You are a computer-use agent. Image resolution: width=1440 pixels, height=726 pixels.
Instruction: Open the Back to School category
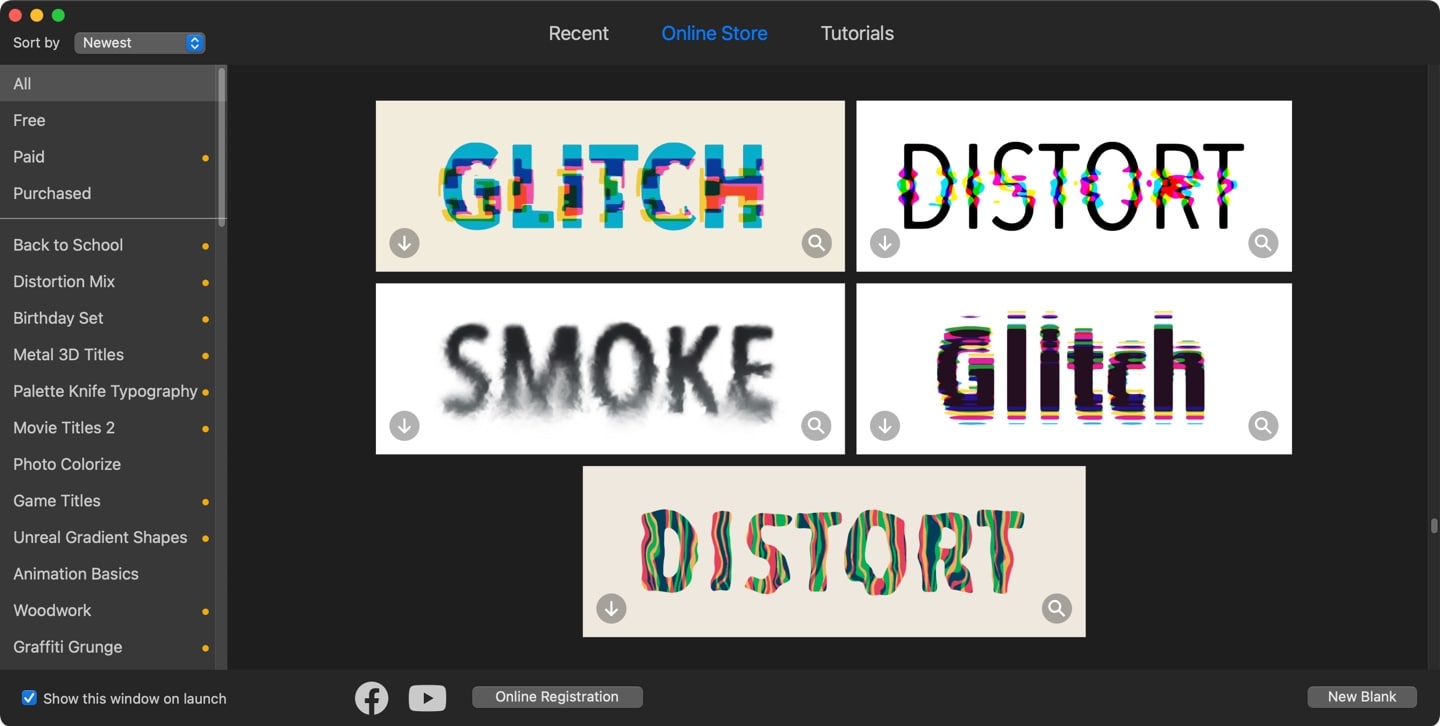108,245
